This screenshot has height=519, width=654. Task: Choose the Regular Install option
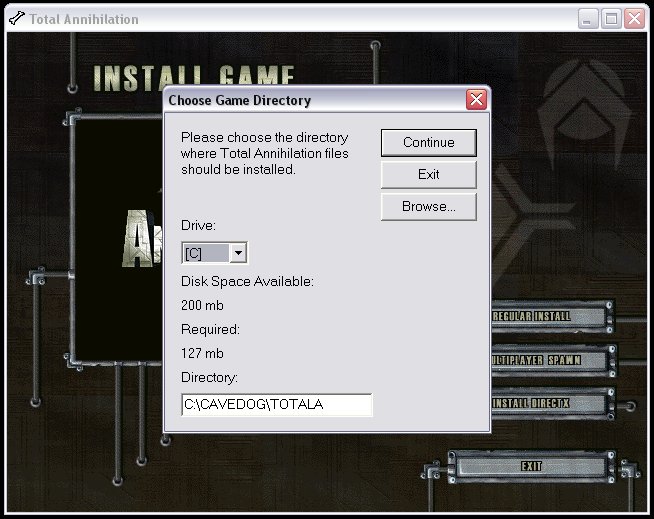(x=548, y=317)
